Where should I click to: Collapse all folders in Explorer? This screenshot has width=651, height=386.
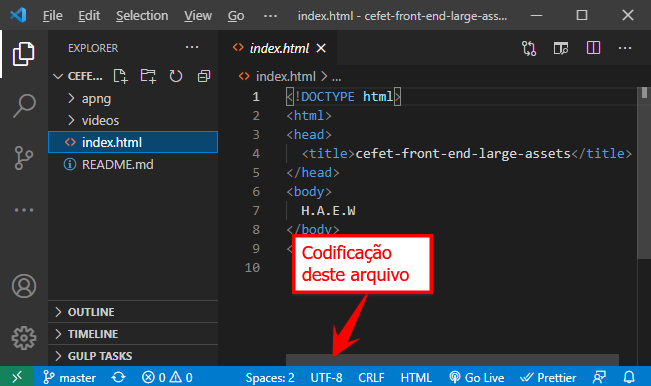point(203,76)
